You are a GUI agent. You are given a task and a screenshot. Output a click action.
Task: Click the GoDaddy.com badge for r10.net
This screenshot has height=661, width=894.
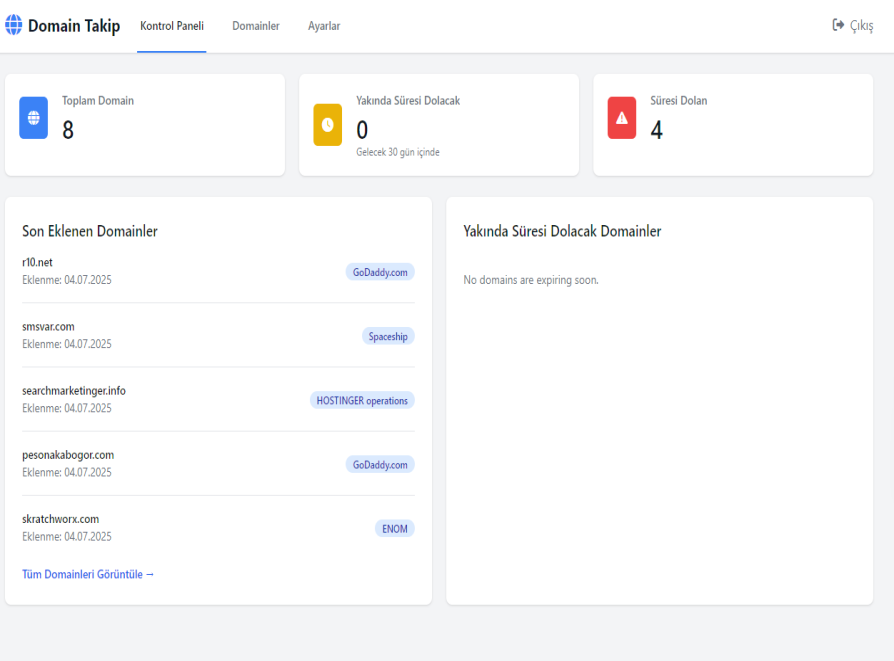(380, 272)
